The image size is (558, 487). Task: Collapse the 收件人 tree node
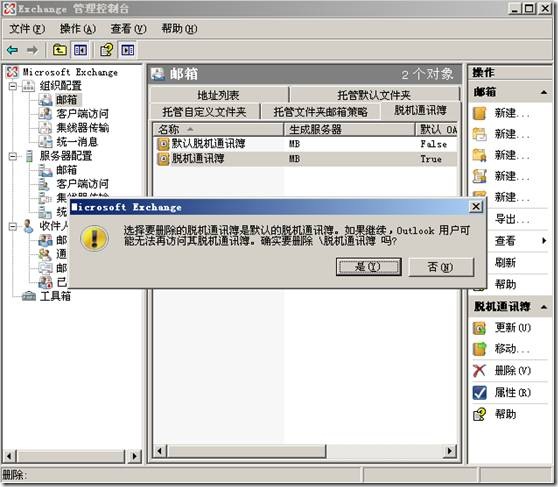(13, 226)
